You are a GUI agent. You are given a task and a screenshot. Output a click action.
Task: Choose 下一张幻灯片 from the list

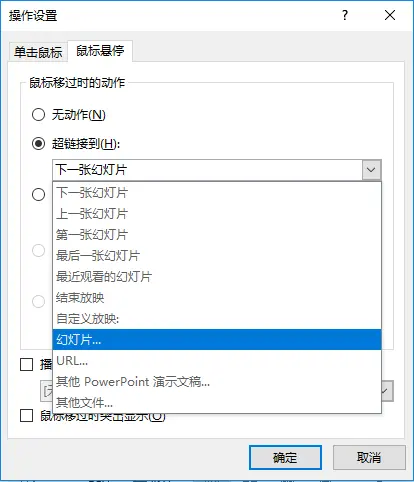pyautogui.click(x=217, y=193)
